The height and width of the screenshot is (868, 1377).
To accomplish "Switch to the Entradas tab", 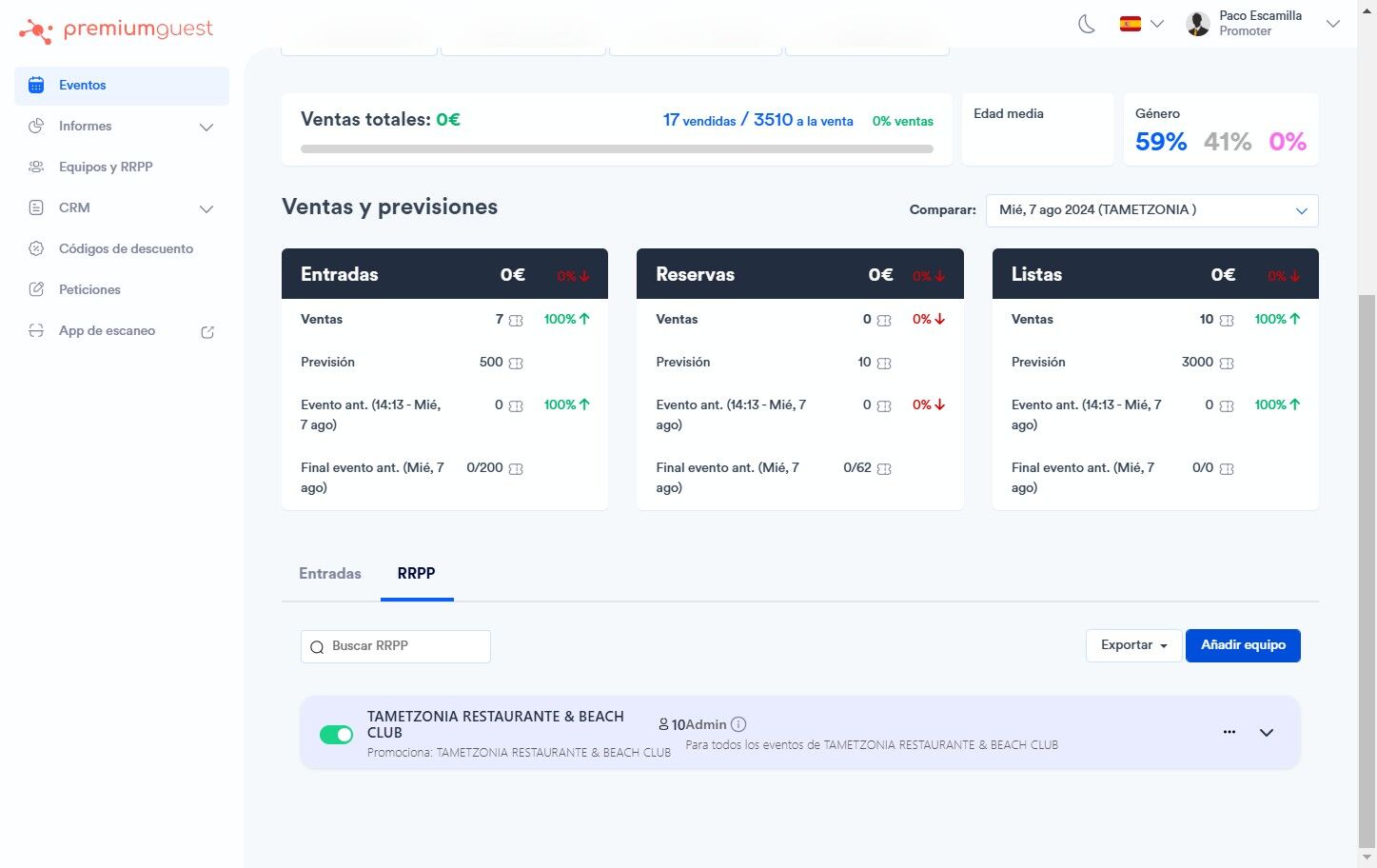I will point(330,573).
